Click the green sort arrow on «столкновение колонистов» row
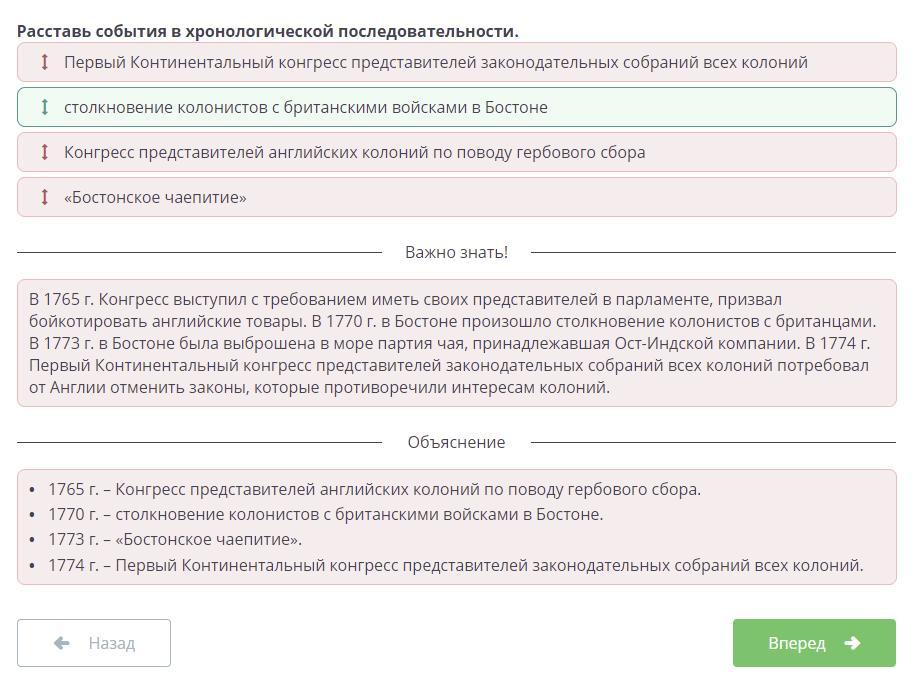 coord(44,107)
